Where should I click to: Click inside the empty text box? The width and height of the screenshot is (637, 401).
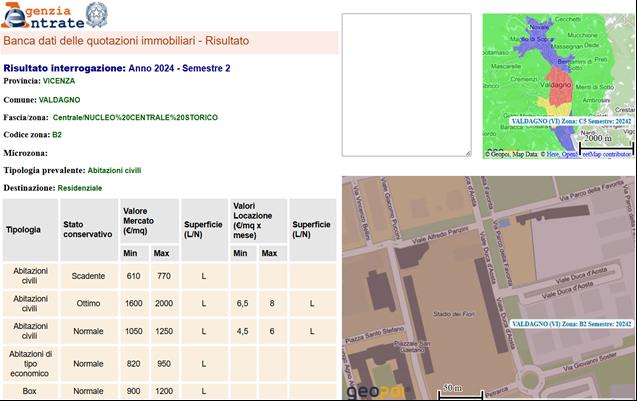[x=406, y=85]
